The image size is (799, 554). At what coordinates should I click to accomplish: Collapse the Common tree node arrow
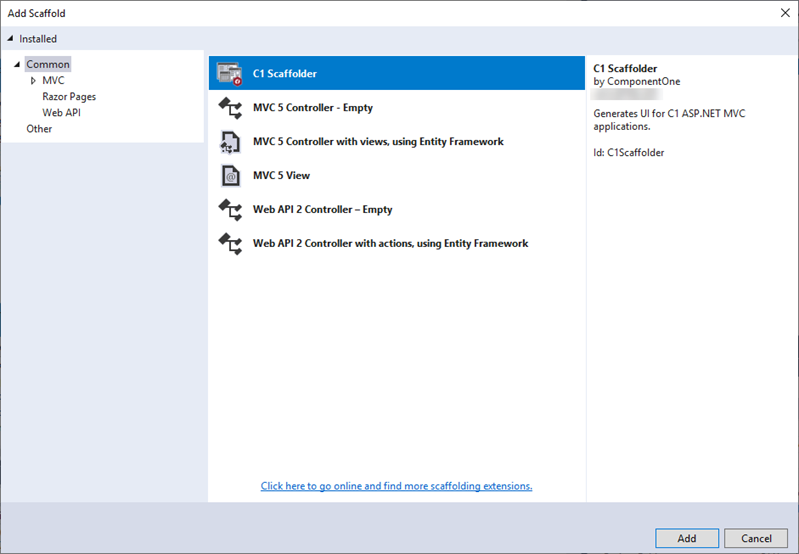click(17, 65)
